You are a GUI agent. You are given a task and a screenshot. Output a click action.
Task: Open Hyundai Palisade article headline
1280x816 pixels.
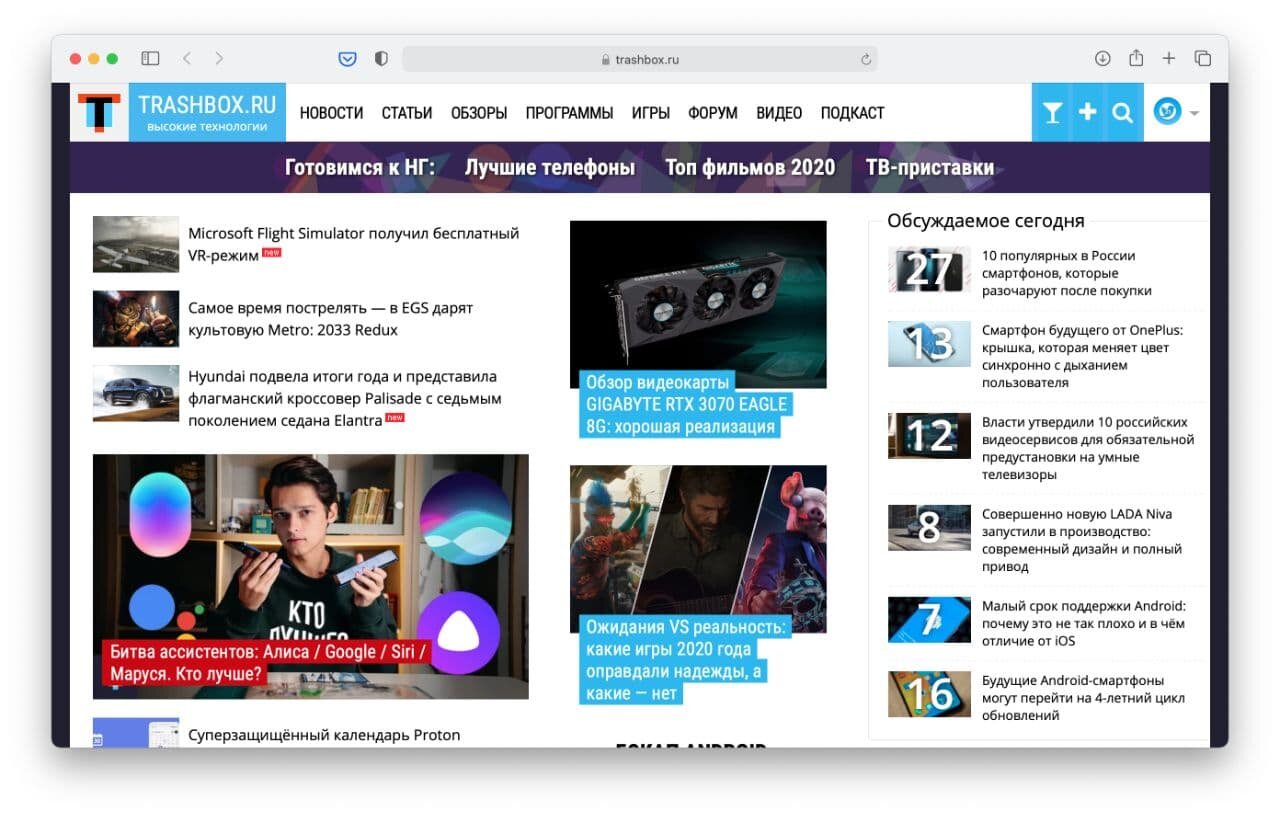point(345,398)
